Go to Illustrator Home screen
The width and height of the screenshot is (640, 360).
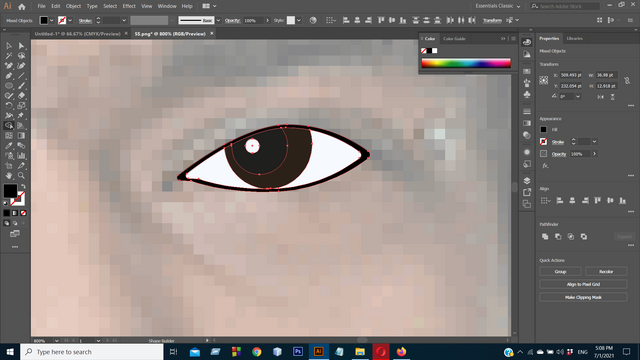click(x=22, y=7)
